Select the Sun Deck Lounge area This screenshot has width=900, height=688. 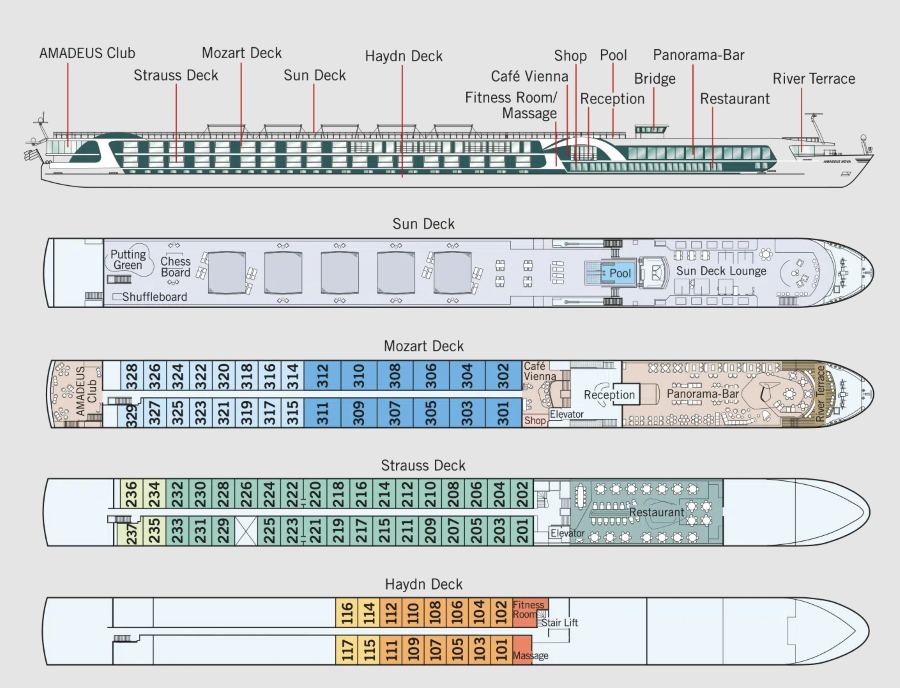(721, 271)
